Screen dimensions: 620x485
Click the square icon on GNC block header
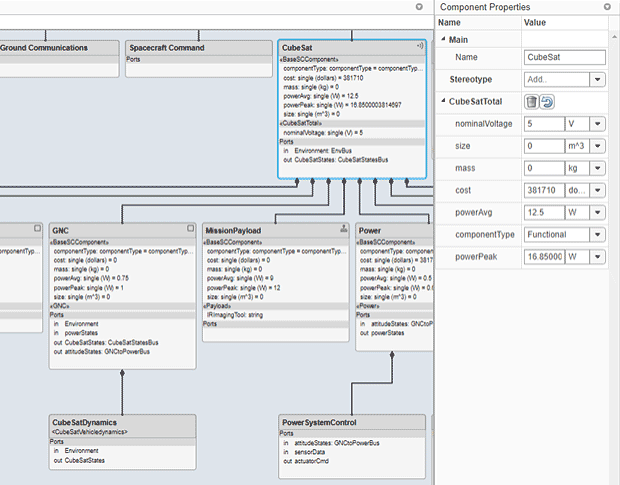(x=190, y=228)
